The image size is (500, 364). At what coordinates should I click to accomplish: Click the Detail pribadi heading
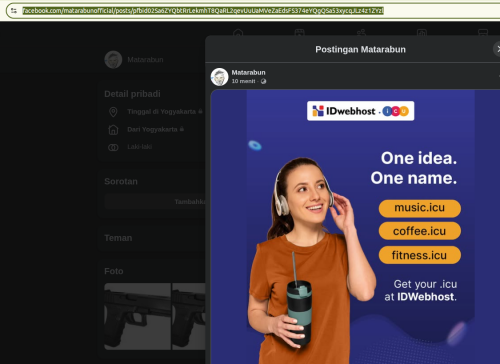point(132,94)
